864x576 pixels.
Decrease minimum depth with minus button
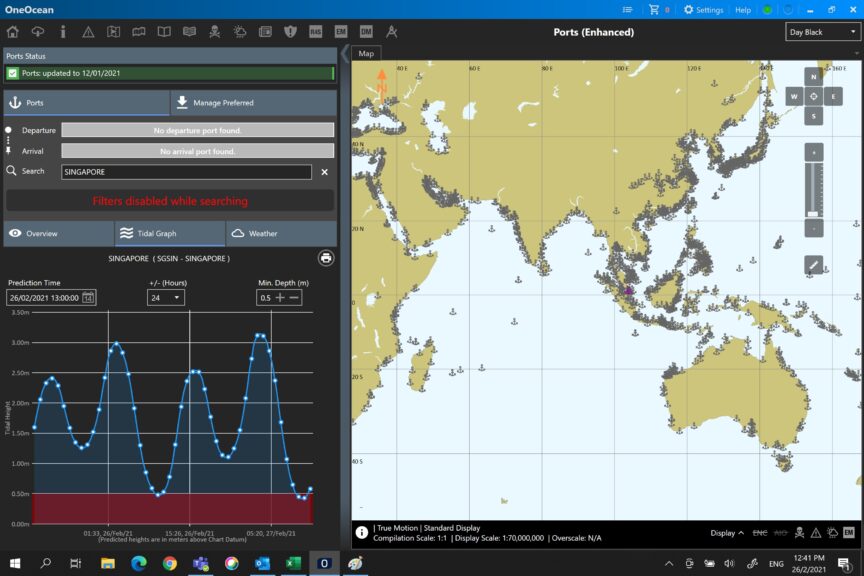(x=294, y=298)
